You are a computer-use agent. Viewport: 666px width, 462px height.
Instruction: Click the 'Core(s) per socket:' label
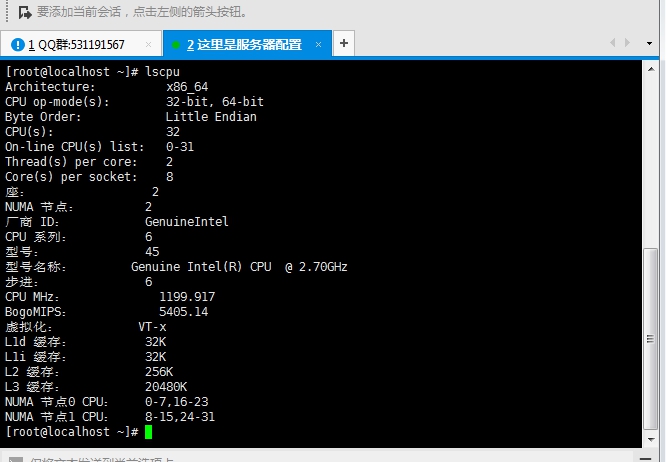(71, 177)
